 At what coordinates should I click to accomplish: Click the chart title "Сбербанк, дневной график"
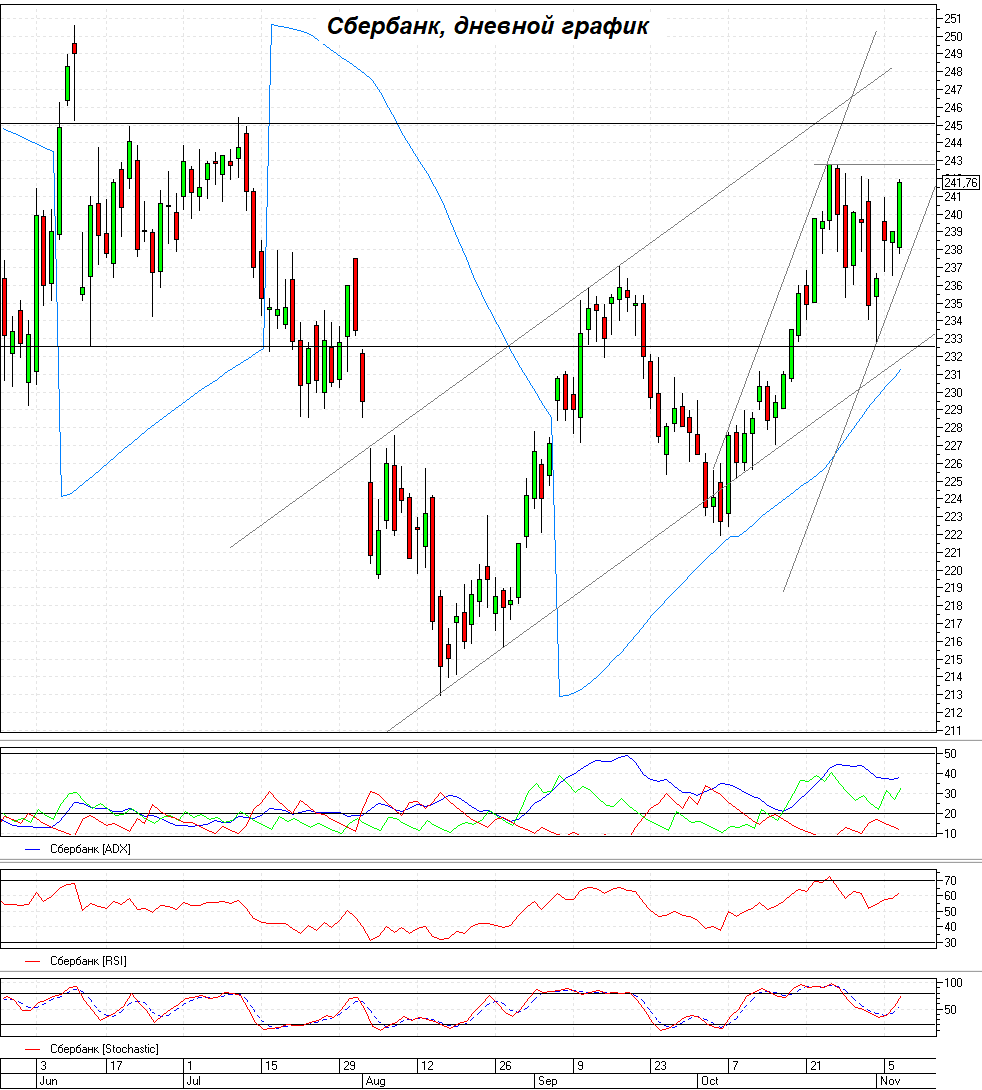pos(488,26)
